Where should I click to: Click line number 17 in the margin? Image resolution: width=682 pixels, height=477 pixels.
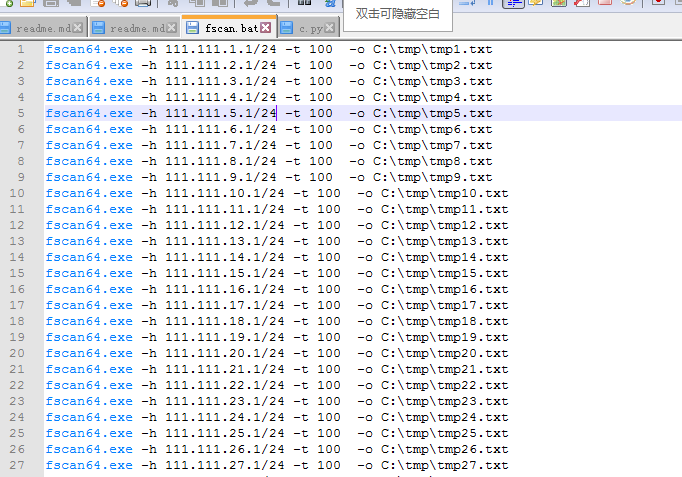point(17,305)
